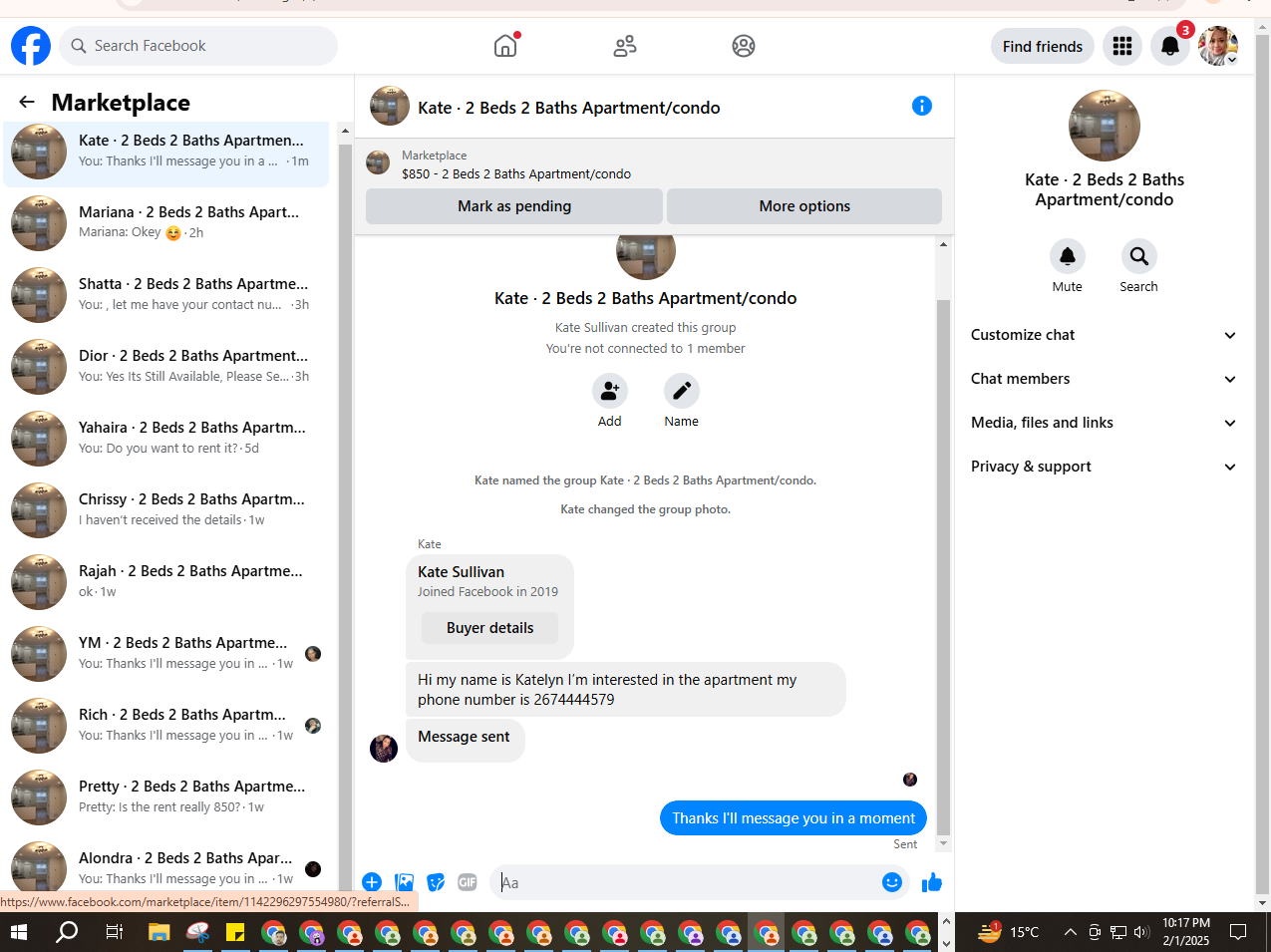Open the Notifications bell icon
Screen dimensions: 1271x952
[1170, 46]
